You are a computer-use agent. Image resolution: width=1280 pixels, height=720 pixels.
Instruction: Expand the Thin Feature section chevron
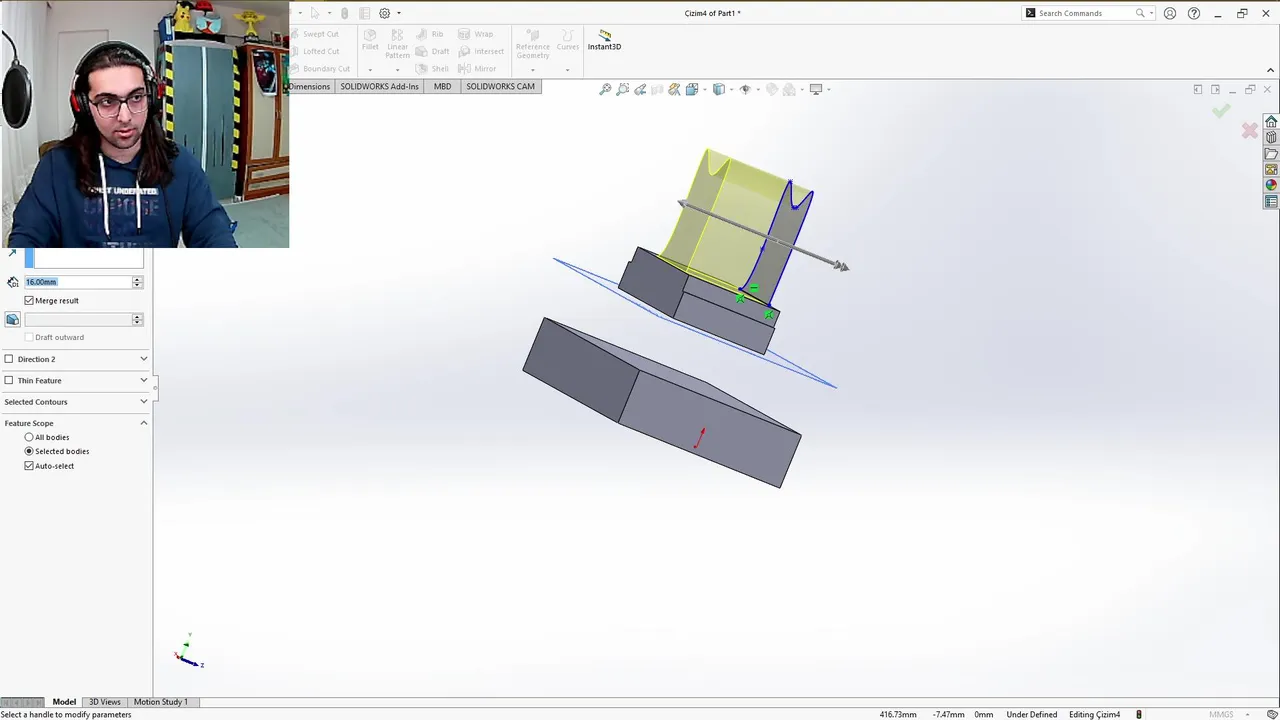click(143, 380)
